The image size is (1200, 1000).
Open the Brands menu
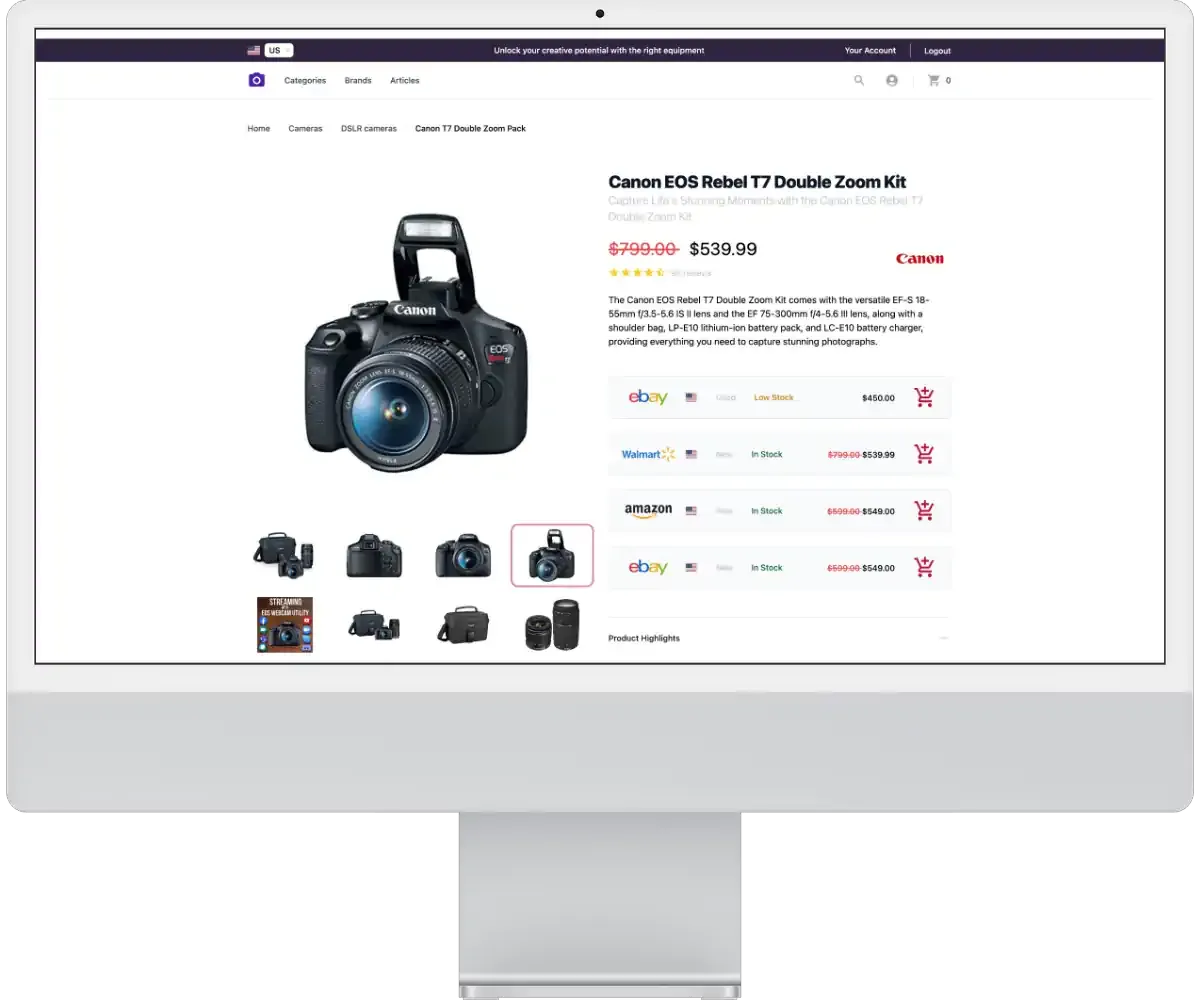(358, 80)
